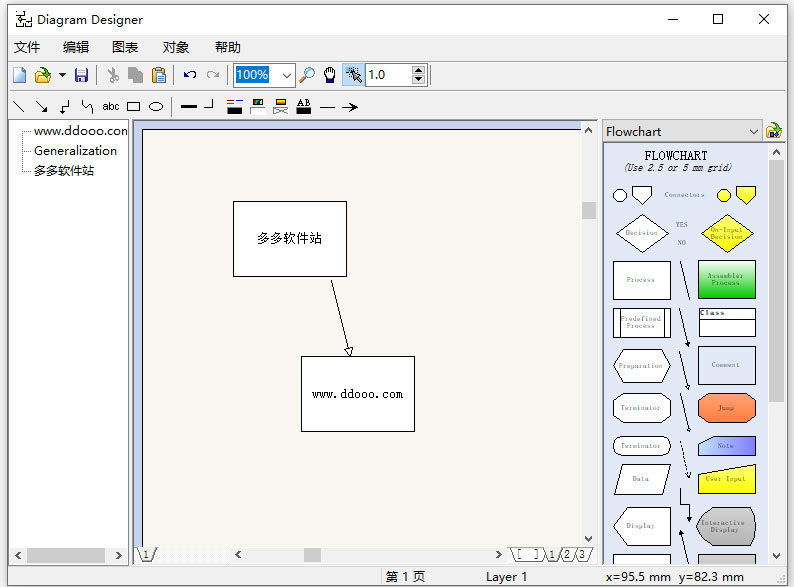The width and height of the screenshot is (794, 587).
Task: Pick the Class shape
Action: coord(727,322)
